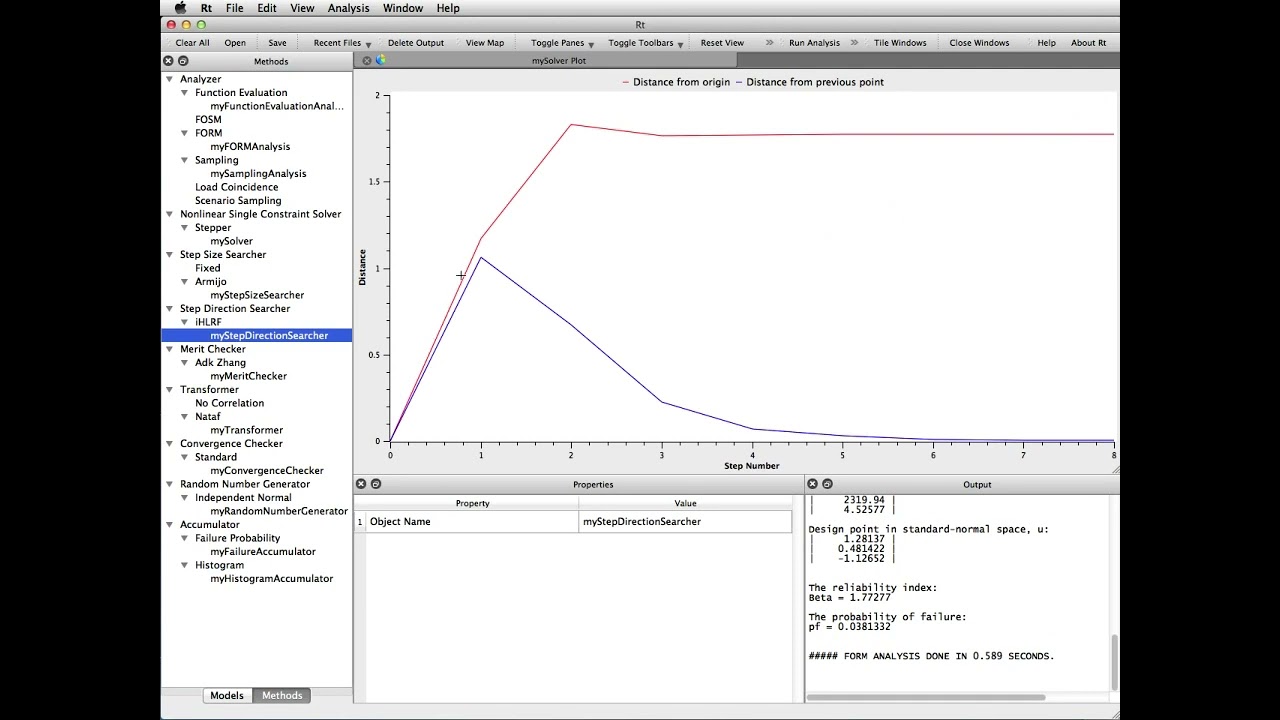This screenshot has width=1280, height=720.
Task: Collapse the Convergence Checker node
Action: (170, 444)
